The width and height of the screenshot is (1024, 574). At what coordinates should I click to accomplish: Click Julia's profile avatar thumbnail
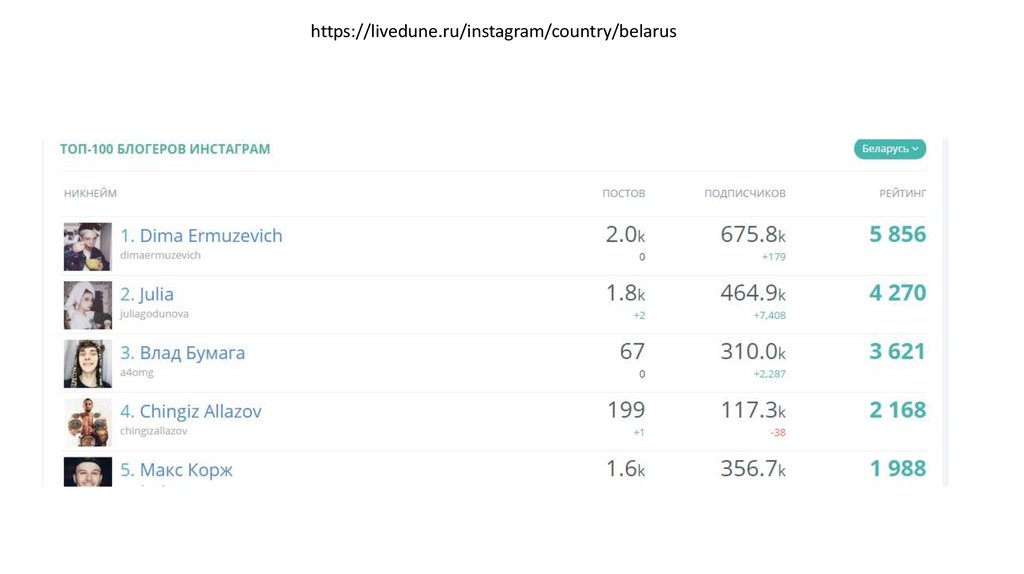(88, 305)
